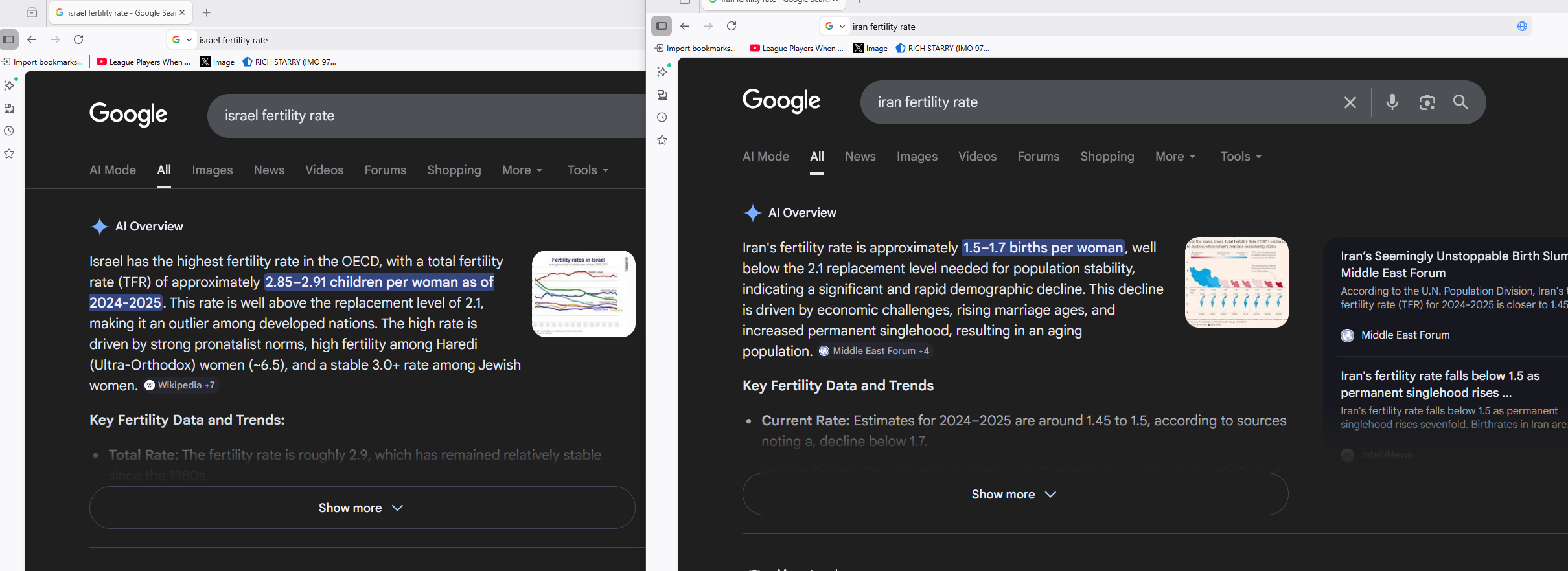Image resolution: width=1568 pixels, height=571 pixels.
Task: Open the Middle East Forum +4 source chip
Action: 875,351
